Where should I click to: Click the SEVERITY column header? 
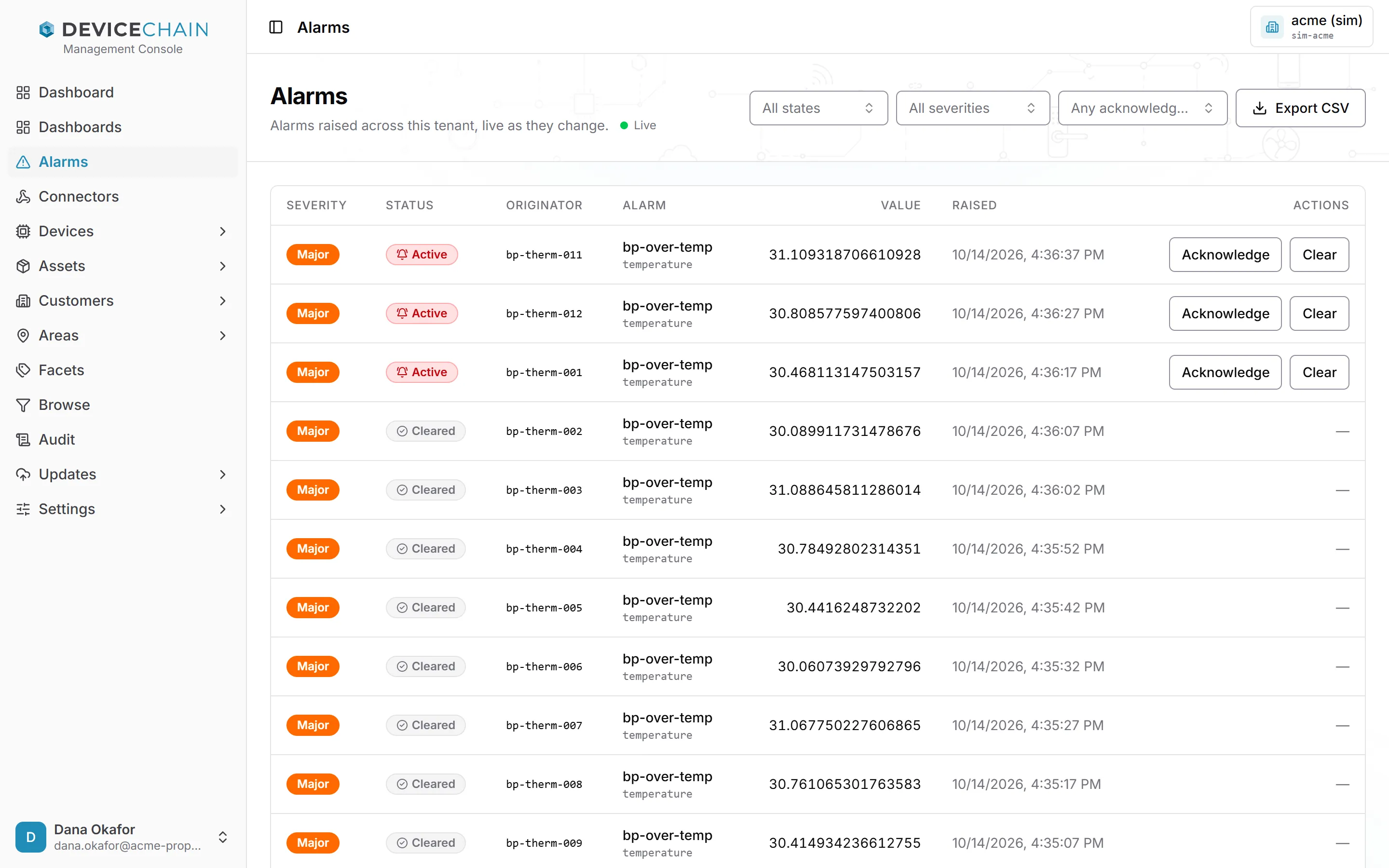coord(316,205)
